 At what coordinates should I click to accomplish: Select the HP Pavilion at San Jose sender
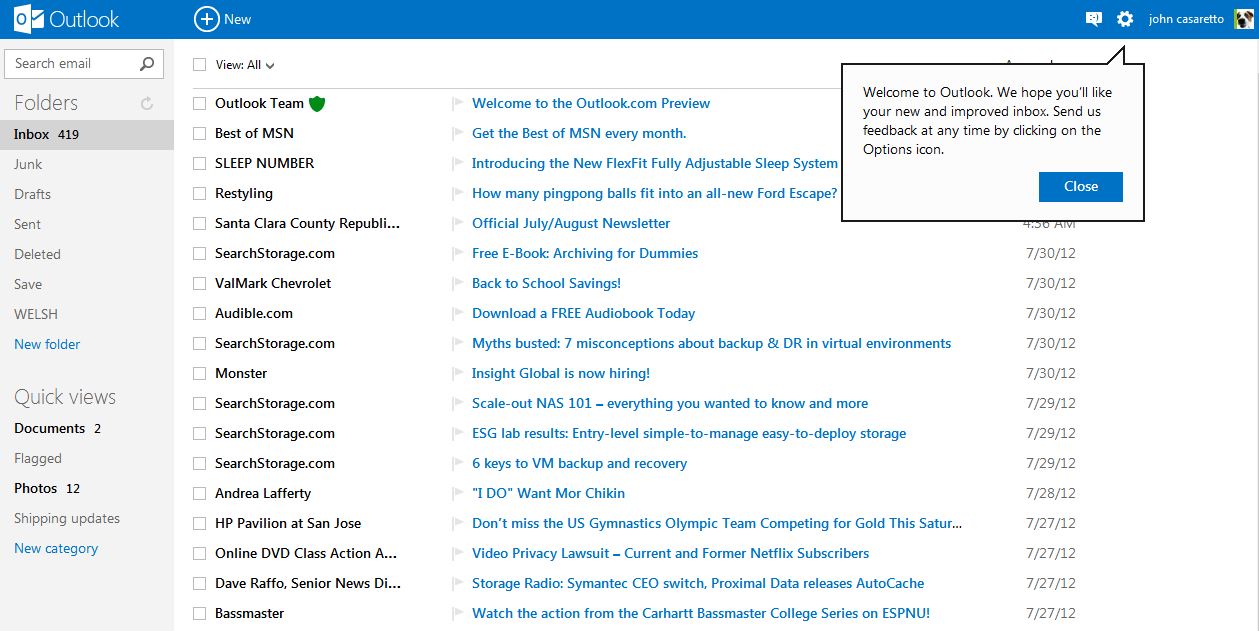288,523
